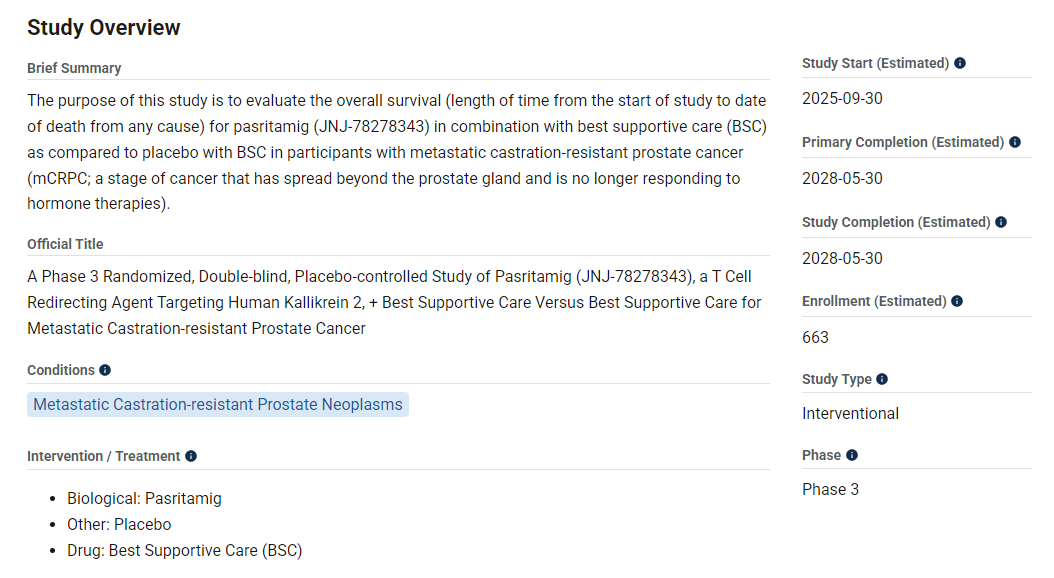Select Drug: Best Supportive Care (BSC) item
Viewport: 1054px width, 578px height.
(x=185, y=550)
